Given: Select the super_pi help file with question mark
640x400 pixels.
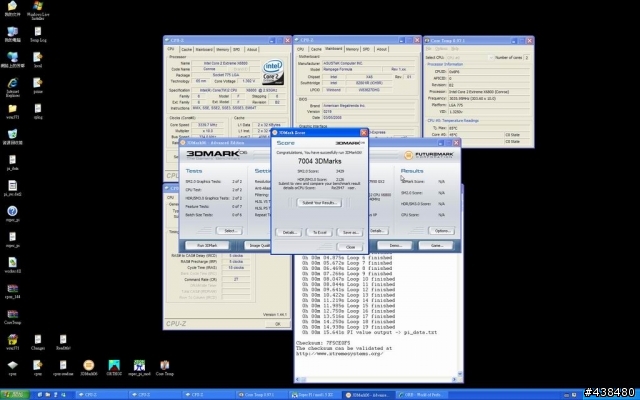Looking at the screenshot, I should coord(13,213).
